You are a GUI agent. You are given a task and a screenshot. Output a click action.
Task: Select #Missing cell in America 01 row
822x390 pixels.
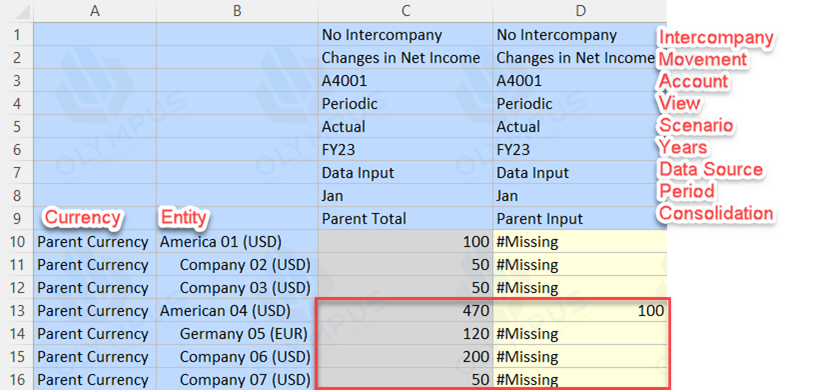click(580, 242)
